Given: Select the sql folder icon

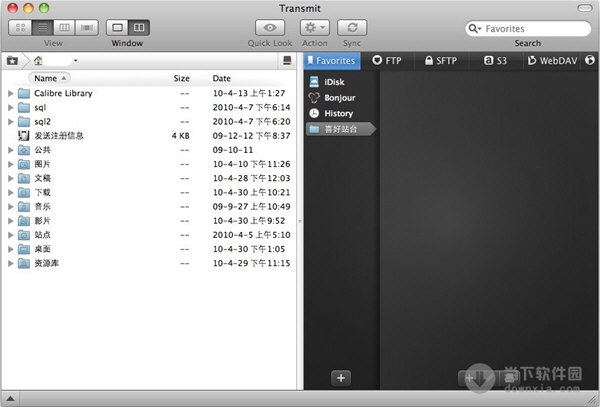Looking at the screenshot, I should coord(24,107).
